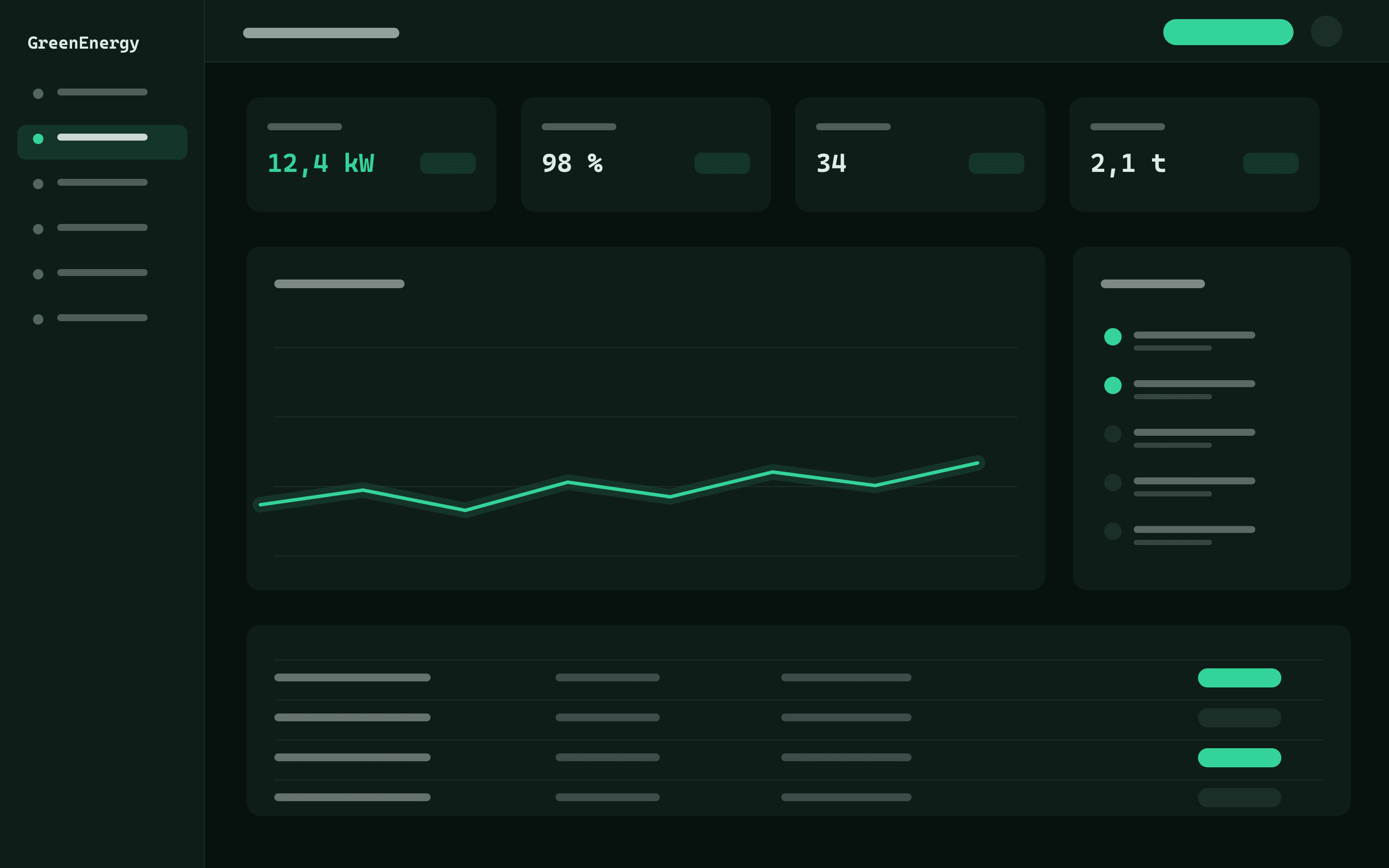Viewport: 1389px width, 868px height.
Task: Click the badge beside the 34 value
Action: [x=997, y=163]
